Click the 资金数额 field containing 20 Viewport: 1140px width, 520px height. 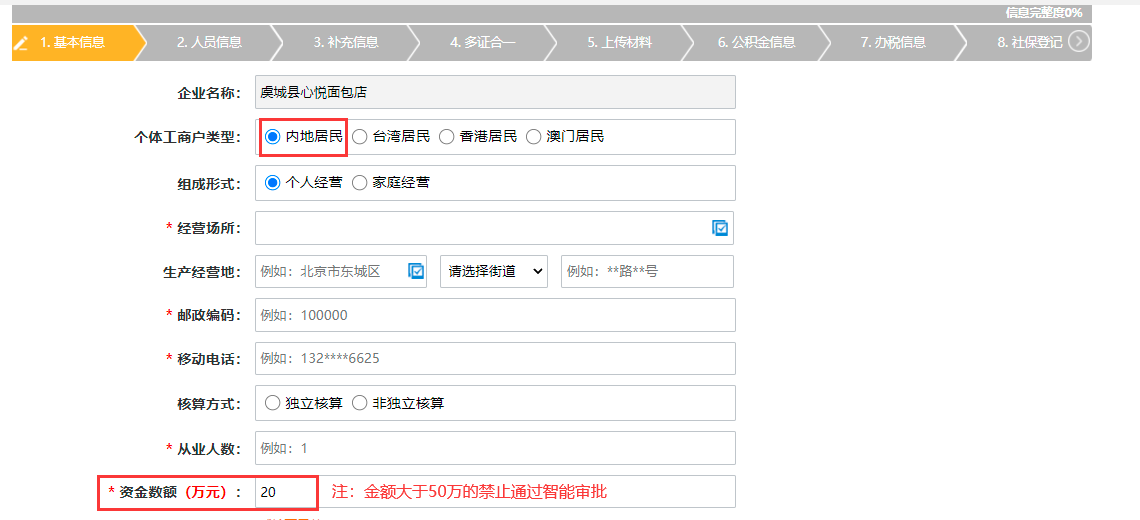click(x=285, y=492)
